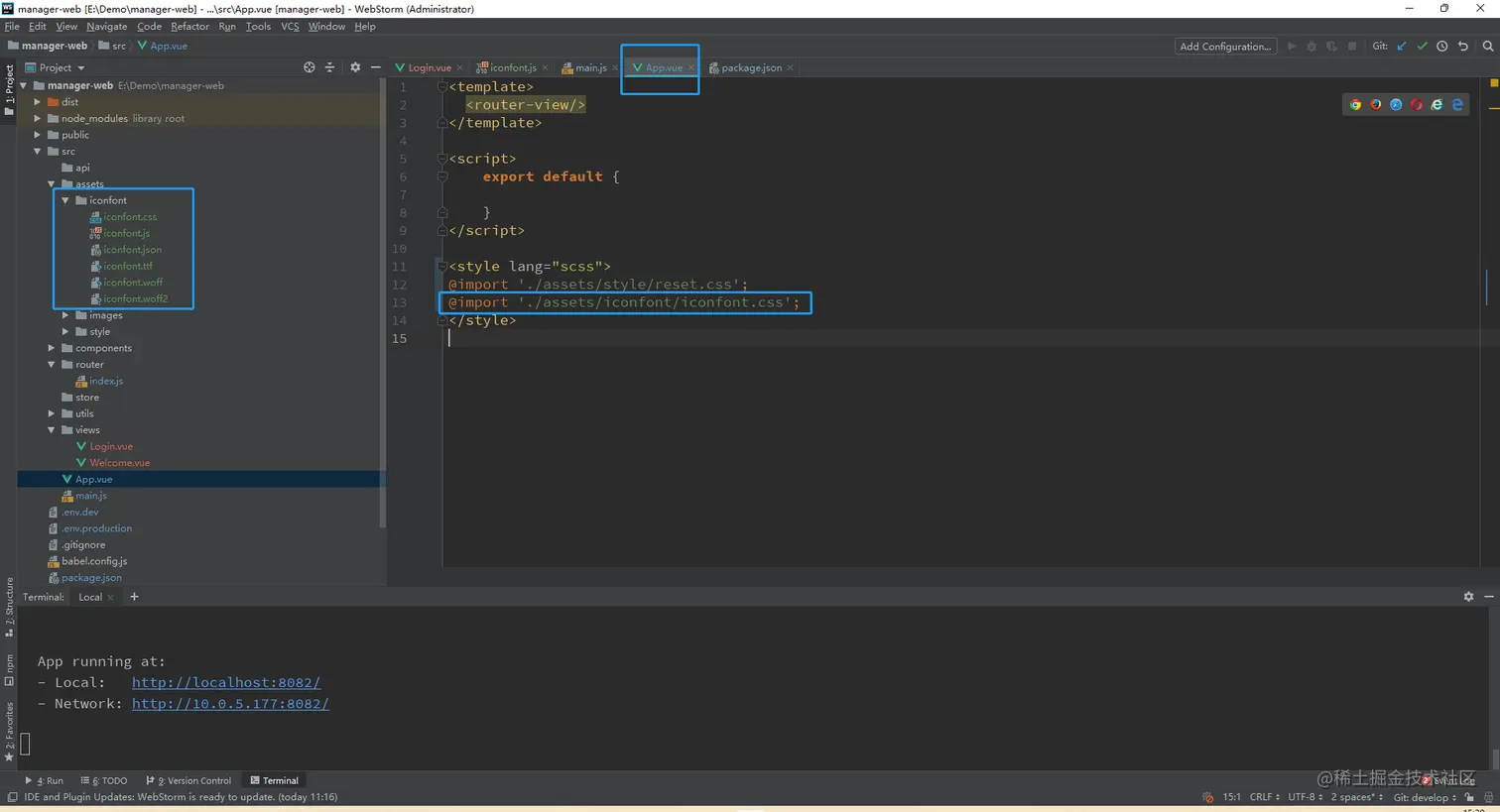Viewport: 1500px width, 812px height.
Task: Expand the images folder
Action: pos(65,315)
